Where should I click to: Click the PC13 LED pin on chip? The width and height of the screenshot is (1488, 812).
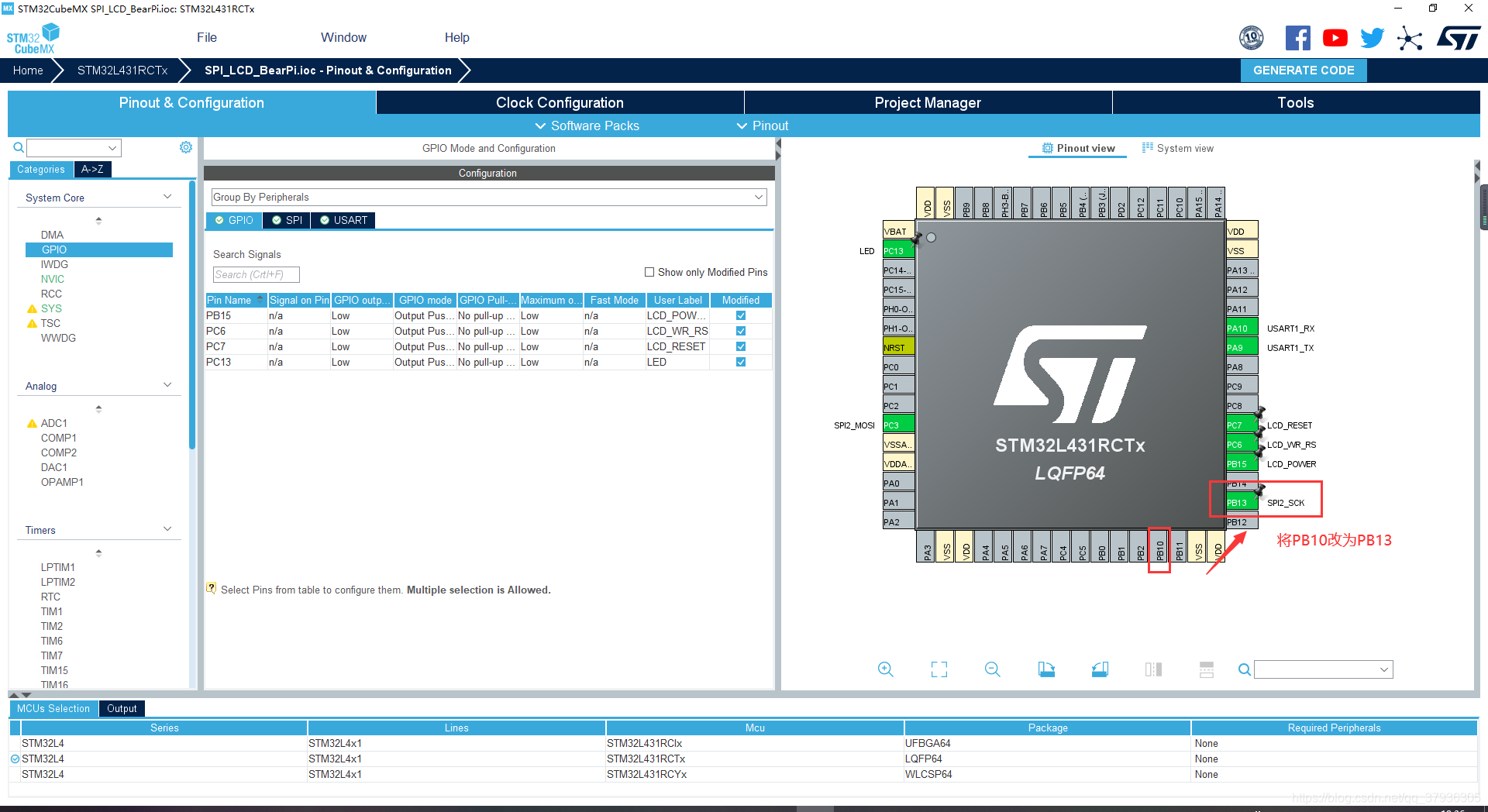(x=898, y=250)
